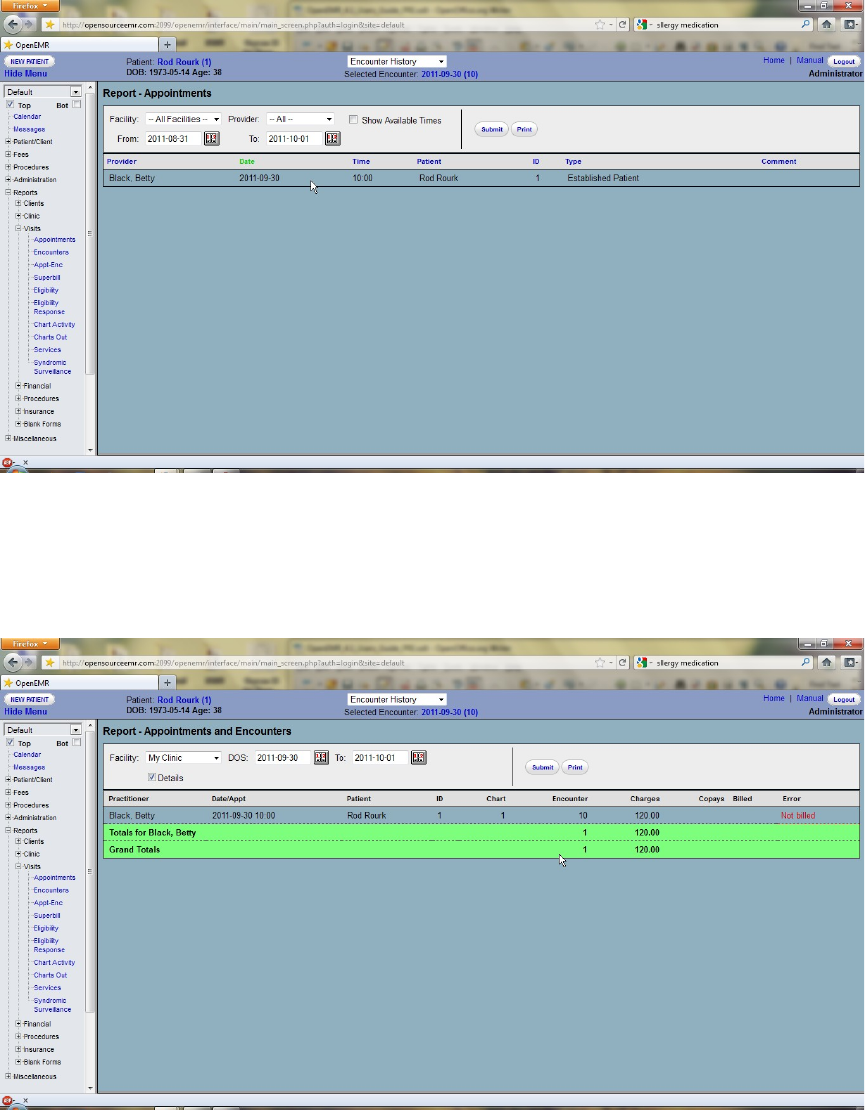The height and width of the screenshot is (1110, 865).
Task: Toggle Top checkbox in Appointments-only report sidebar
Action: pos(10,104)
